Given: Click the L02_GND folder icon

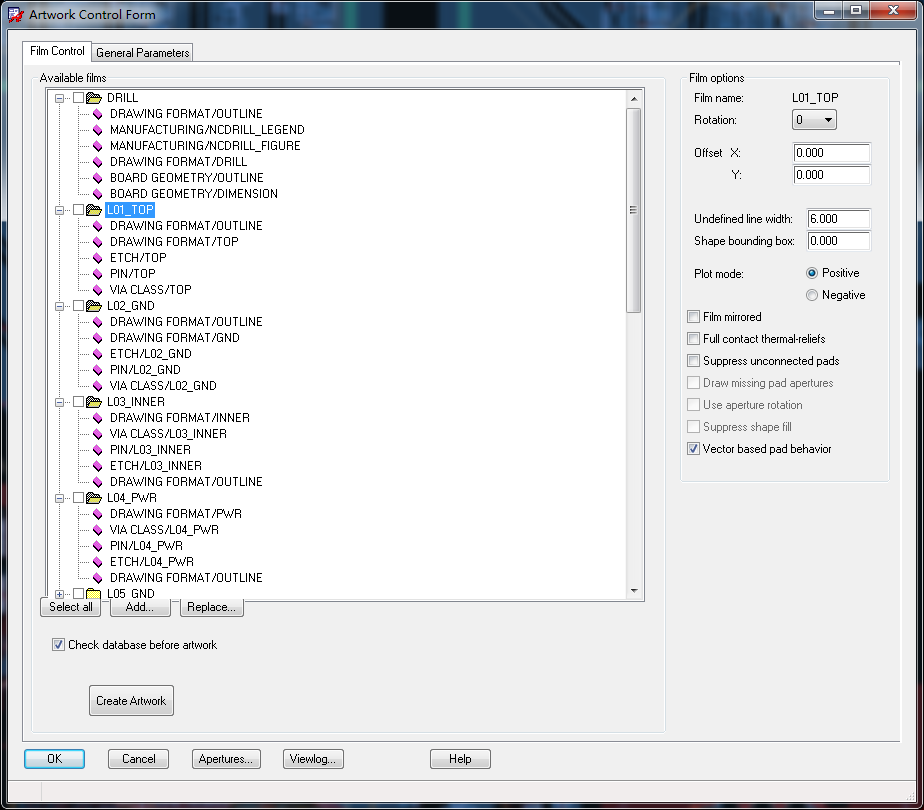Looking at the screenshot, I should point(94,306).
